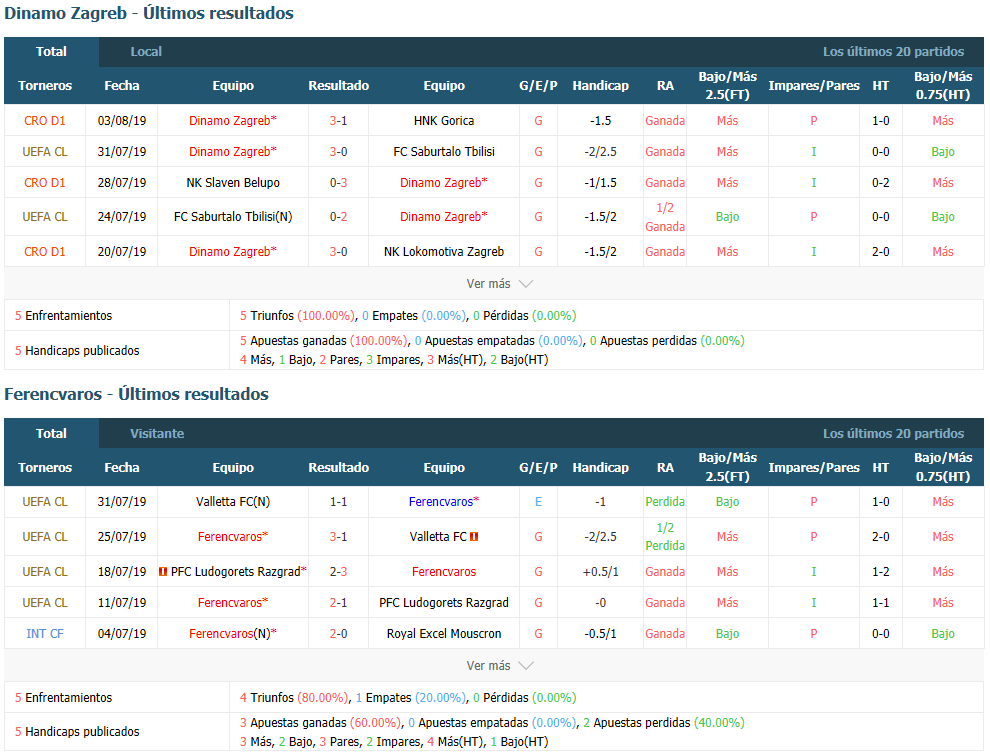
Task: Click the red card icon beside PFC Ludogorets Razgrad
Action: pos(163,571)
